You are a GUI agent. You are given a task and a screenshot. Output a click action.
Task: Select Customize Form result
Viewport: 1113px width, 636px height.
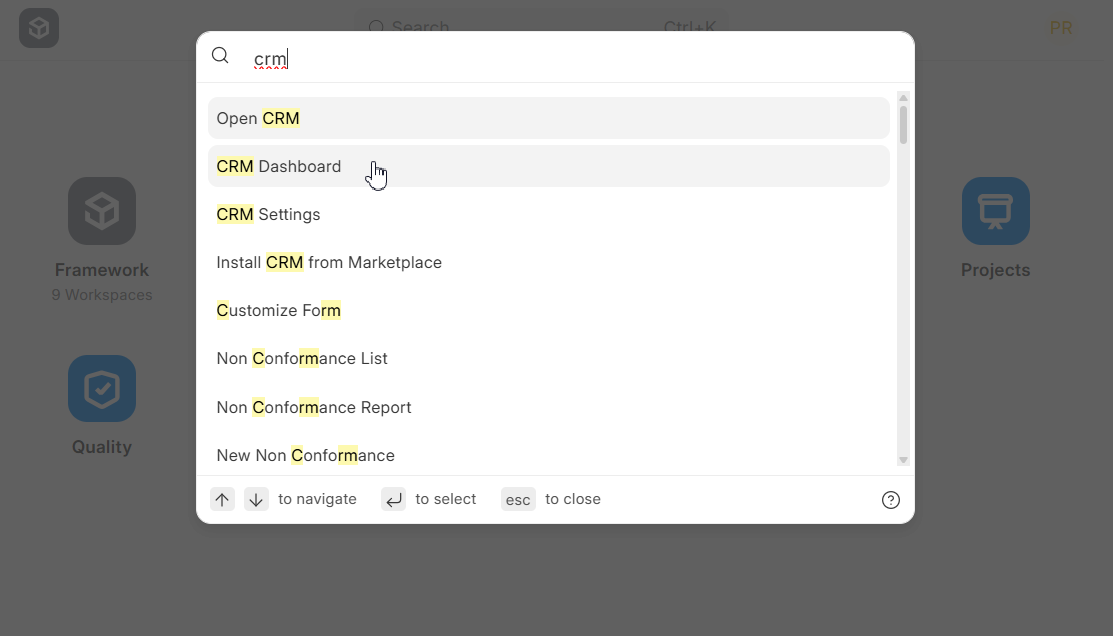(549, 310)
